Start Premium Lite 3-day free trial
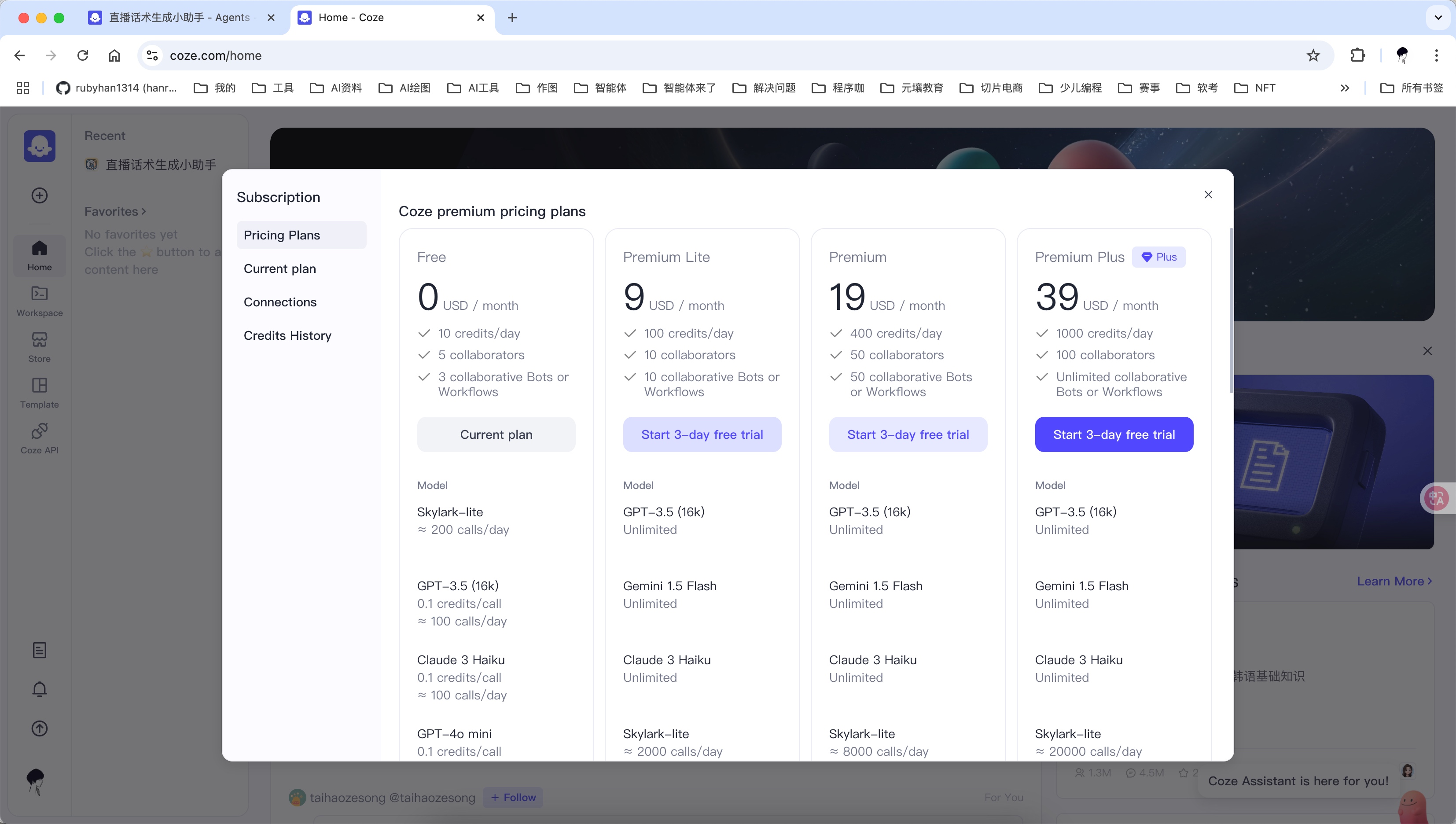This screenshot has height=824, width=1456. [702, 434]
